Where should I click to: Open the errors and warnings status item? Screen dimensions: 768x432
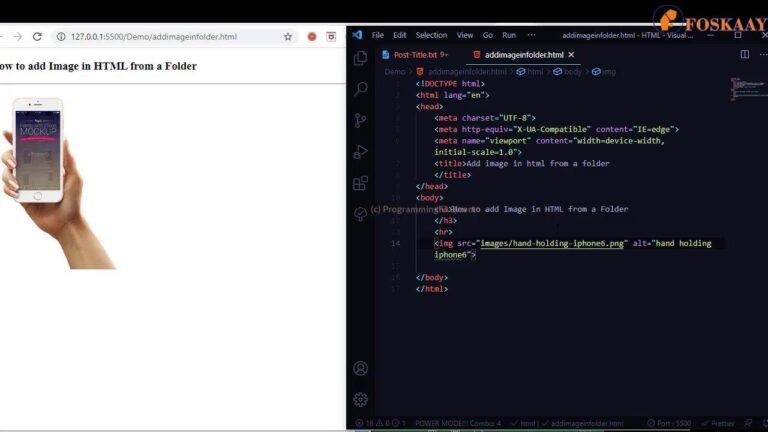point(381,423)
